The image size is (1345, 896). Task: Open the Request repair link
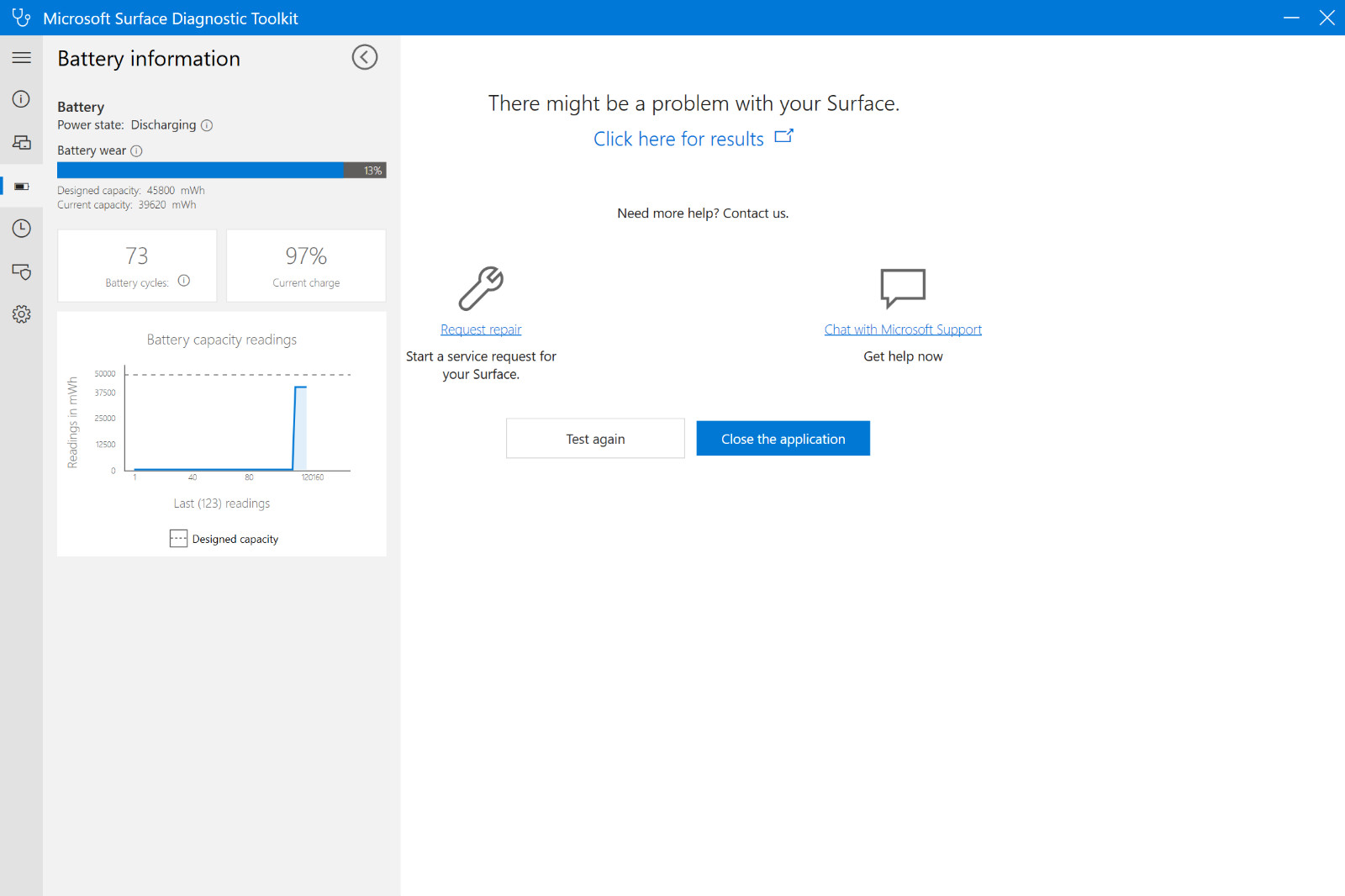(x=481, y=329)
